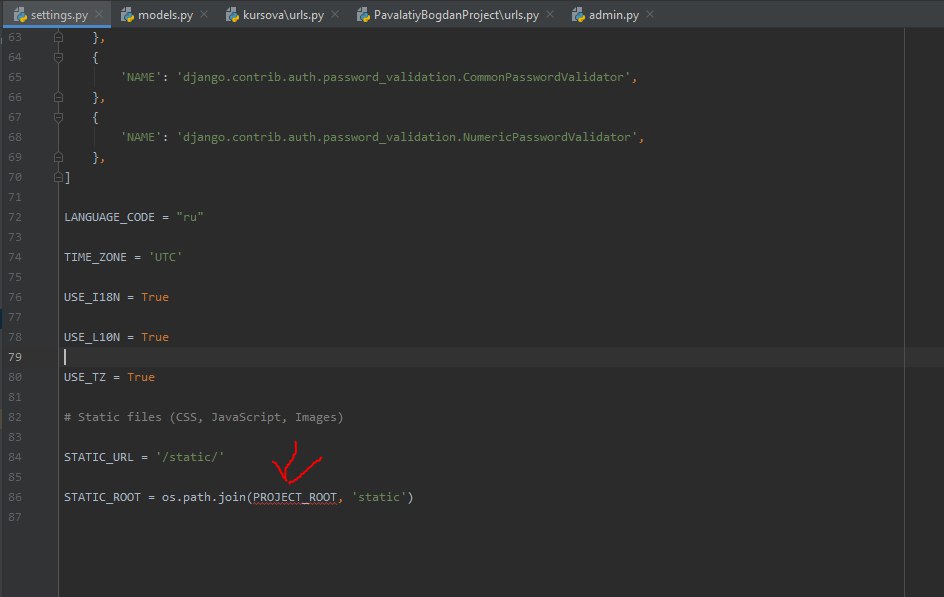
Task: Close the models.py tab
Action: click(204, 14)
